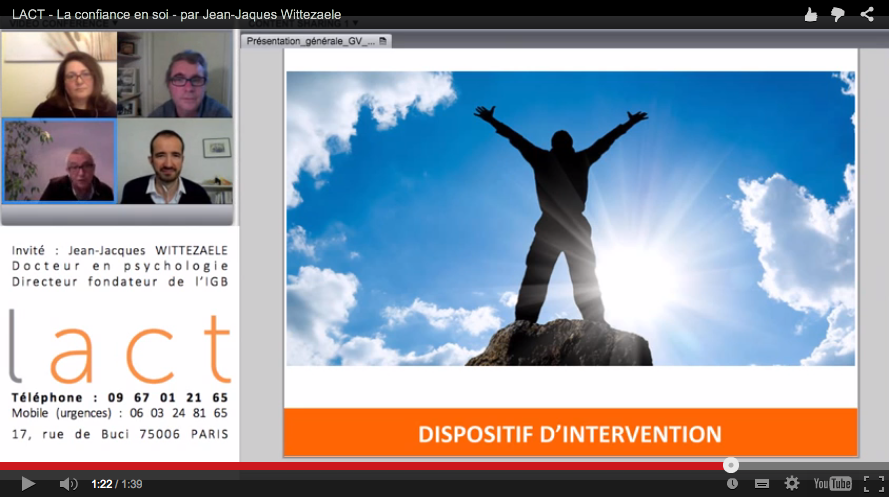Click the play button in player controls
The width and height of the screenshot is (889, 498).
click(x=28, y=484)
